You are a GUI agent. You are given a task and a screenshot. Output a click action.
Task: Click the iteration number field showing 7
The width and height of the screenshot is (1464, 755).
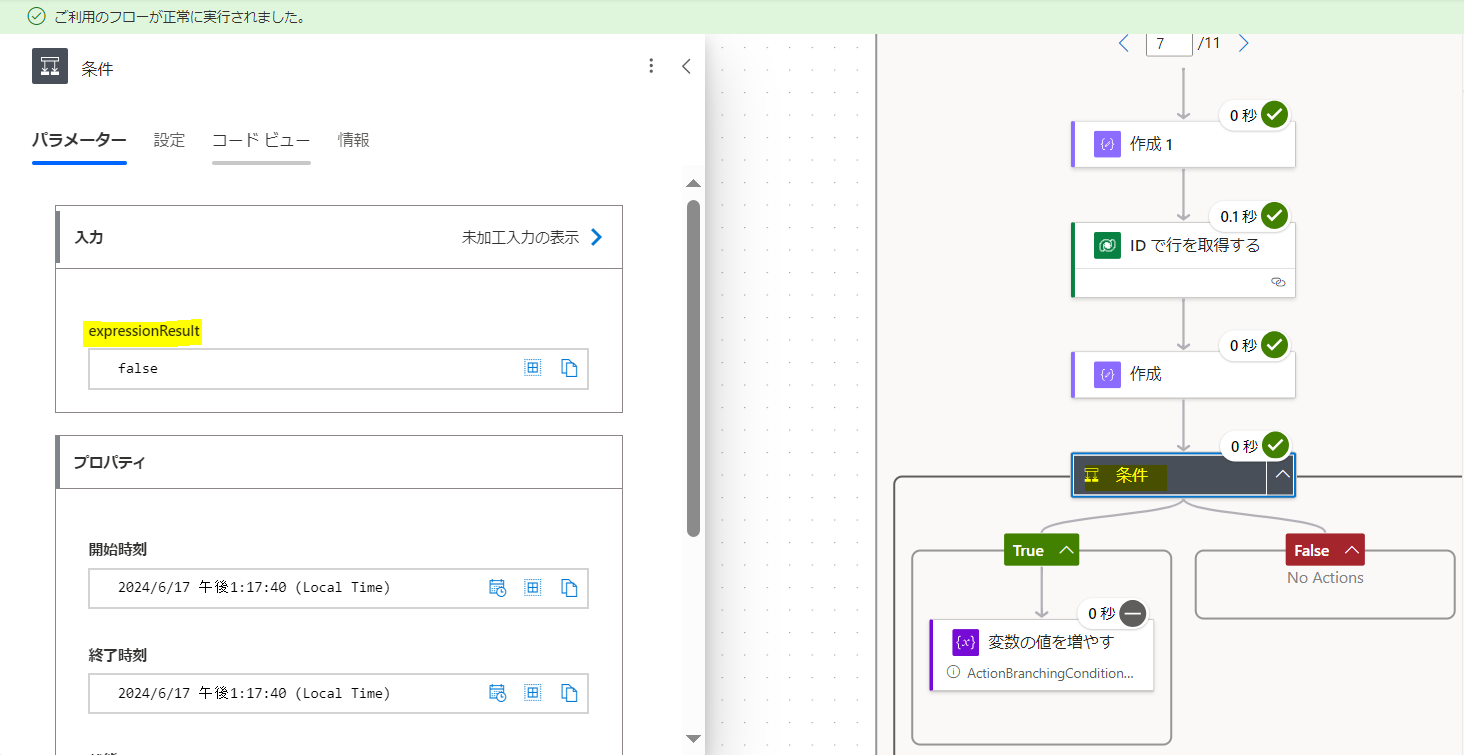coord(1169,43)
